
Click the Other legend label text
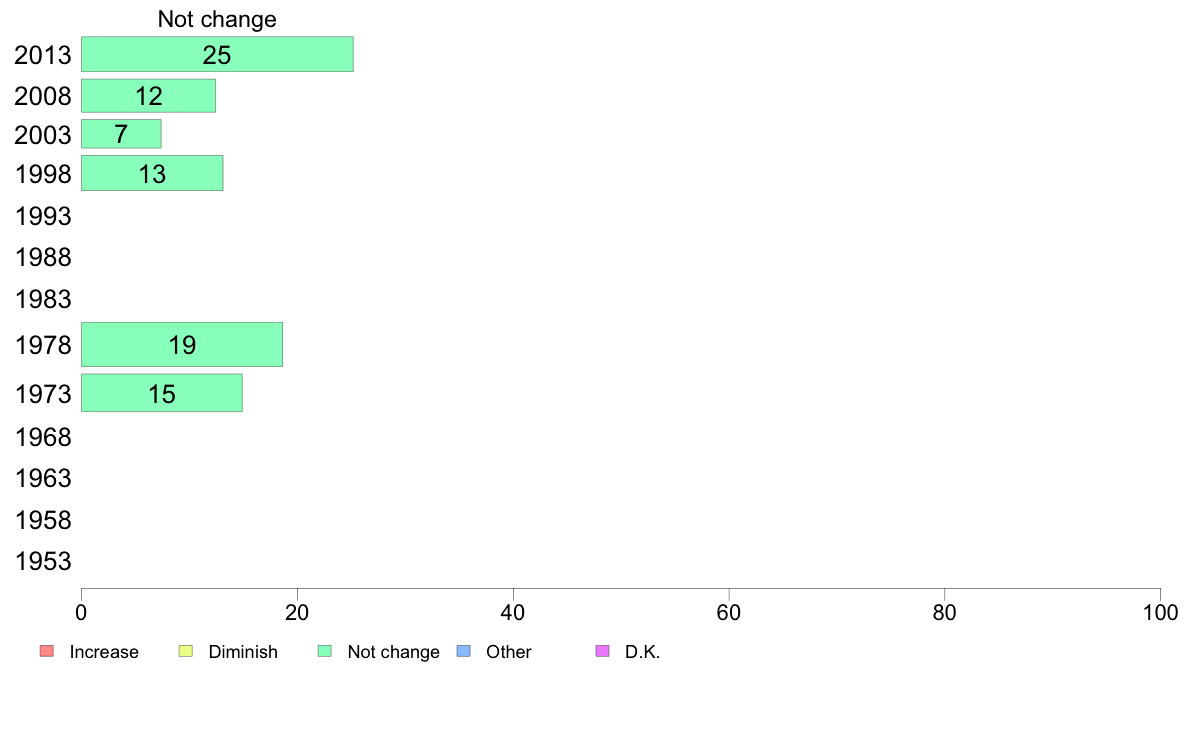508,652
